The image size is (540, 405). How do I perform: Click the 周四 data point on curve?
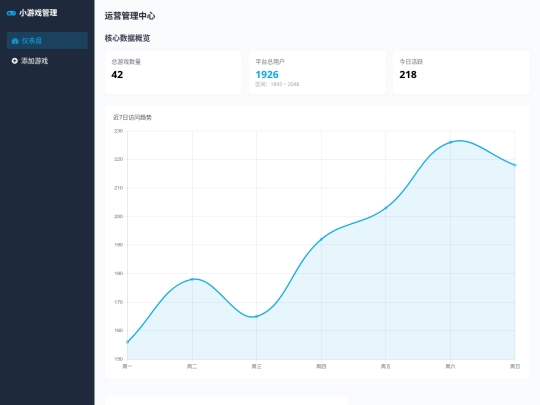click(x=321, y=239)
